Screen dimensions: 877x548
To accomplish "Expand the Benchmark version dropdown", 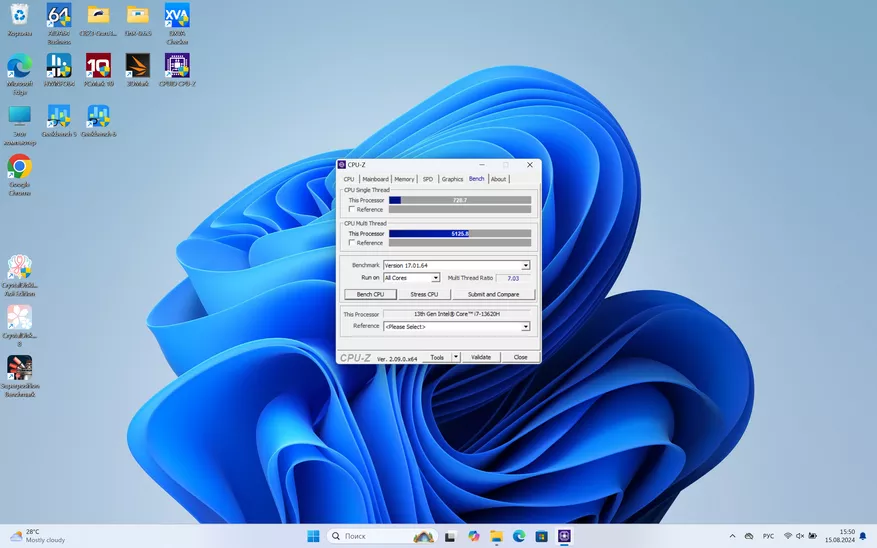I will tap(525, 265).
